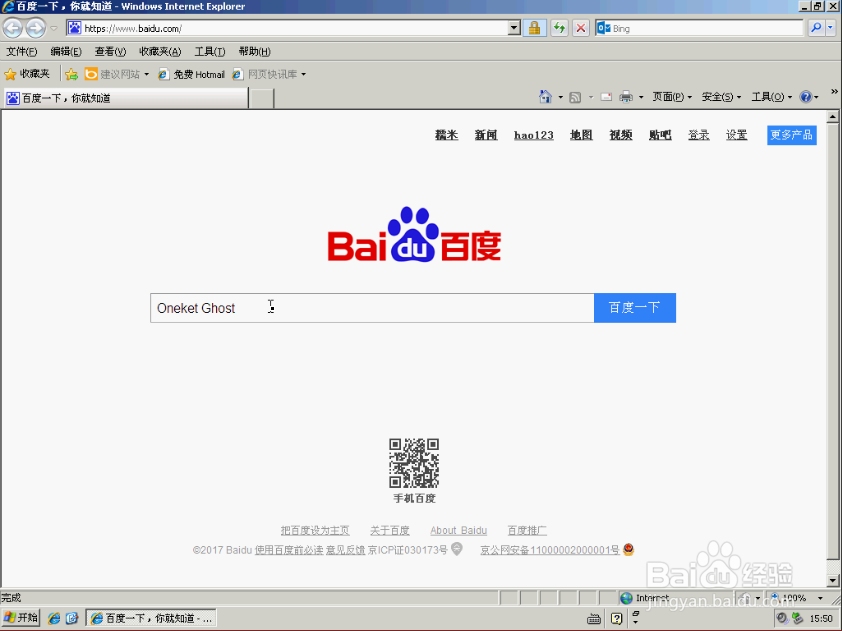
Task: Open the Safety (安全) menu
Action: pos(721,97)
